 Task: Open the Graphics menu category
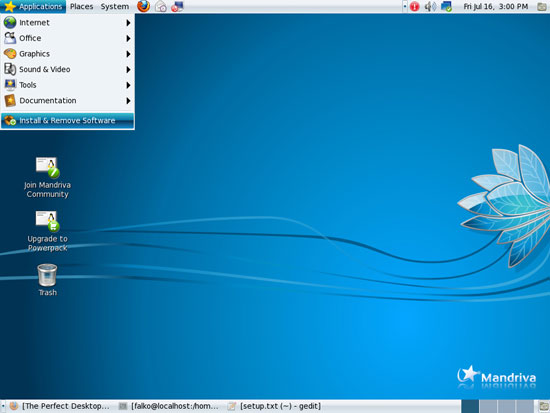[67, 54]
